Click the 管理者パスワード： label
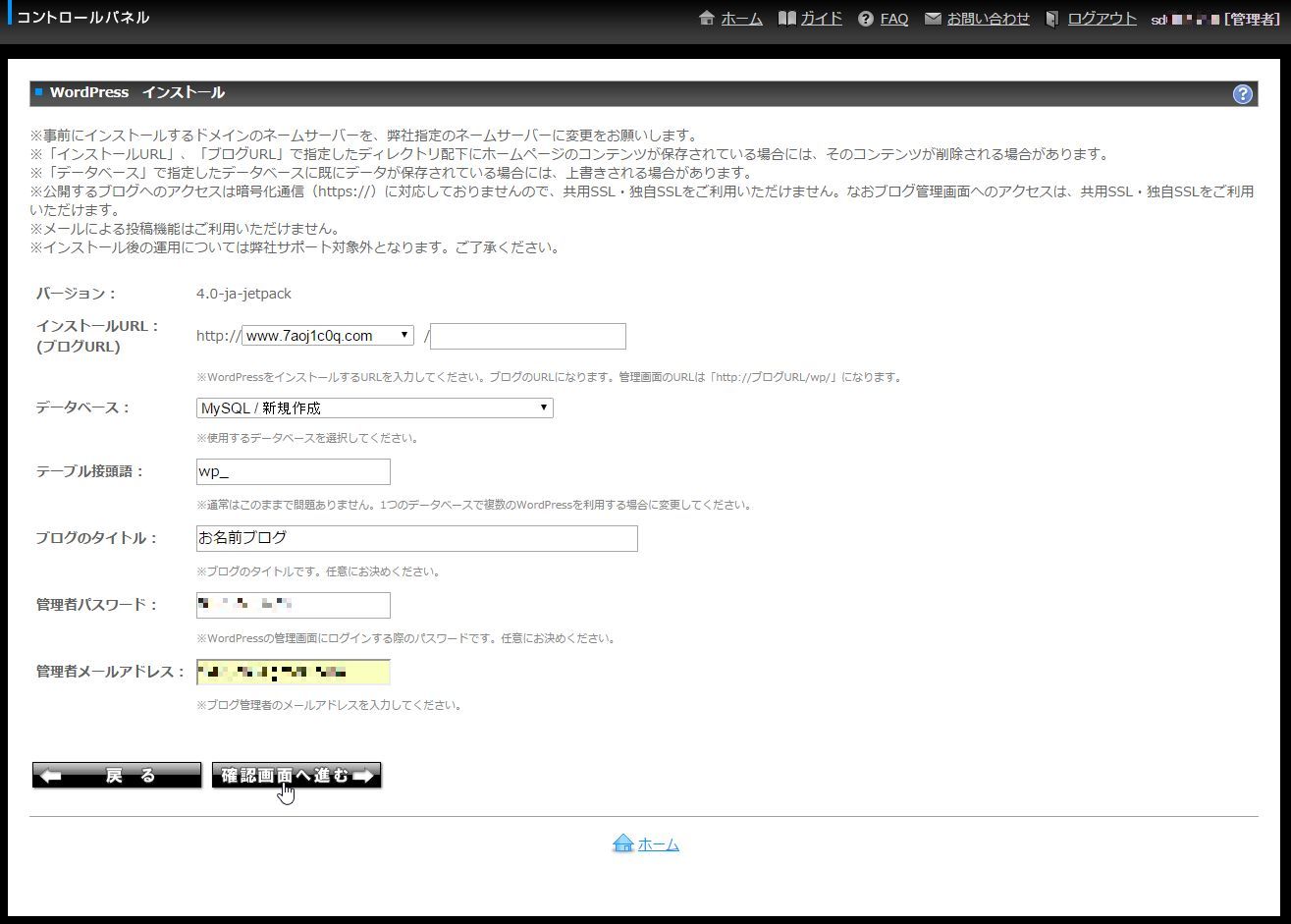 [97, 605]
